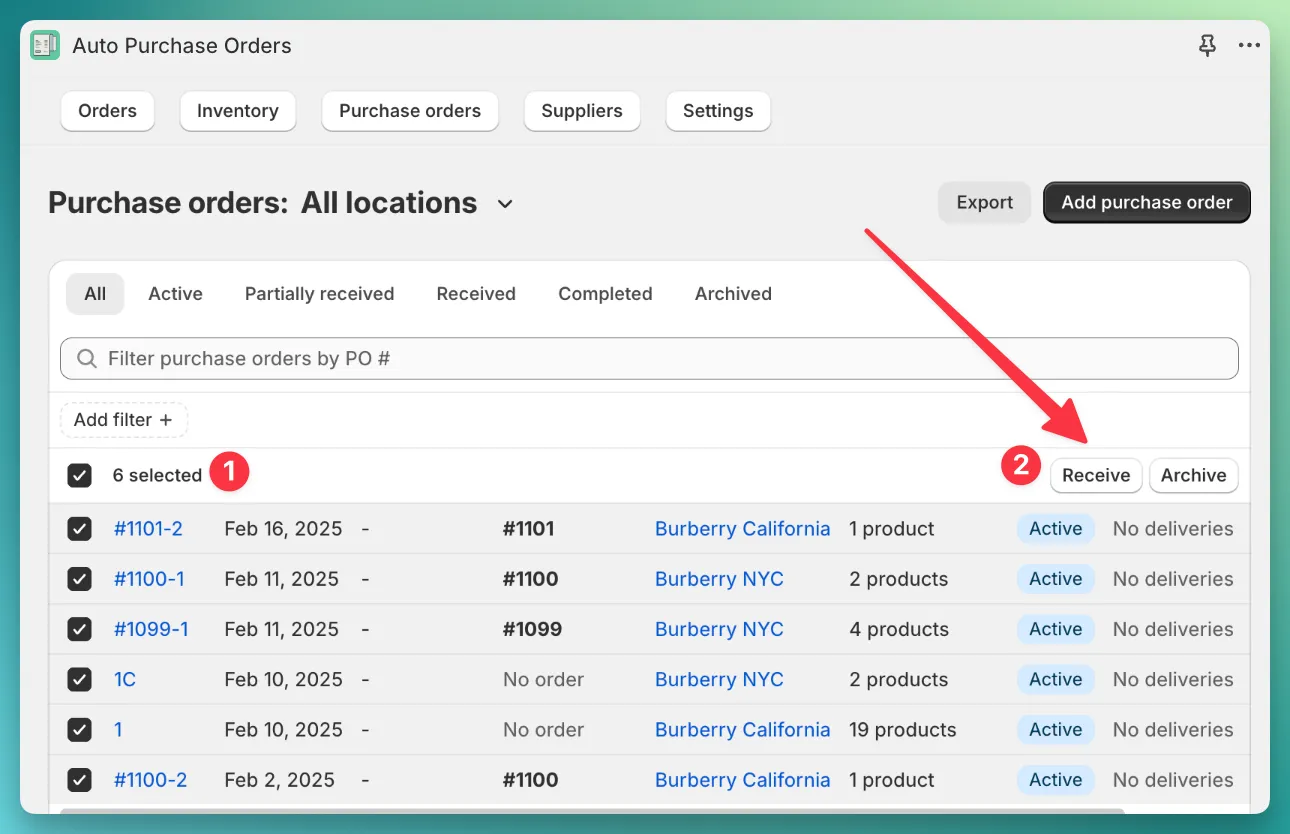Open purchase order #1101-2 link
The height and width of the screenshot is (834, 1290).
point(148,529)
